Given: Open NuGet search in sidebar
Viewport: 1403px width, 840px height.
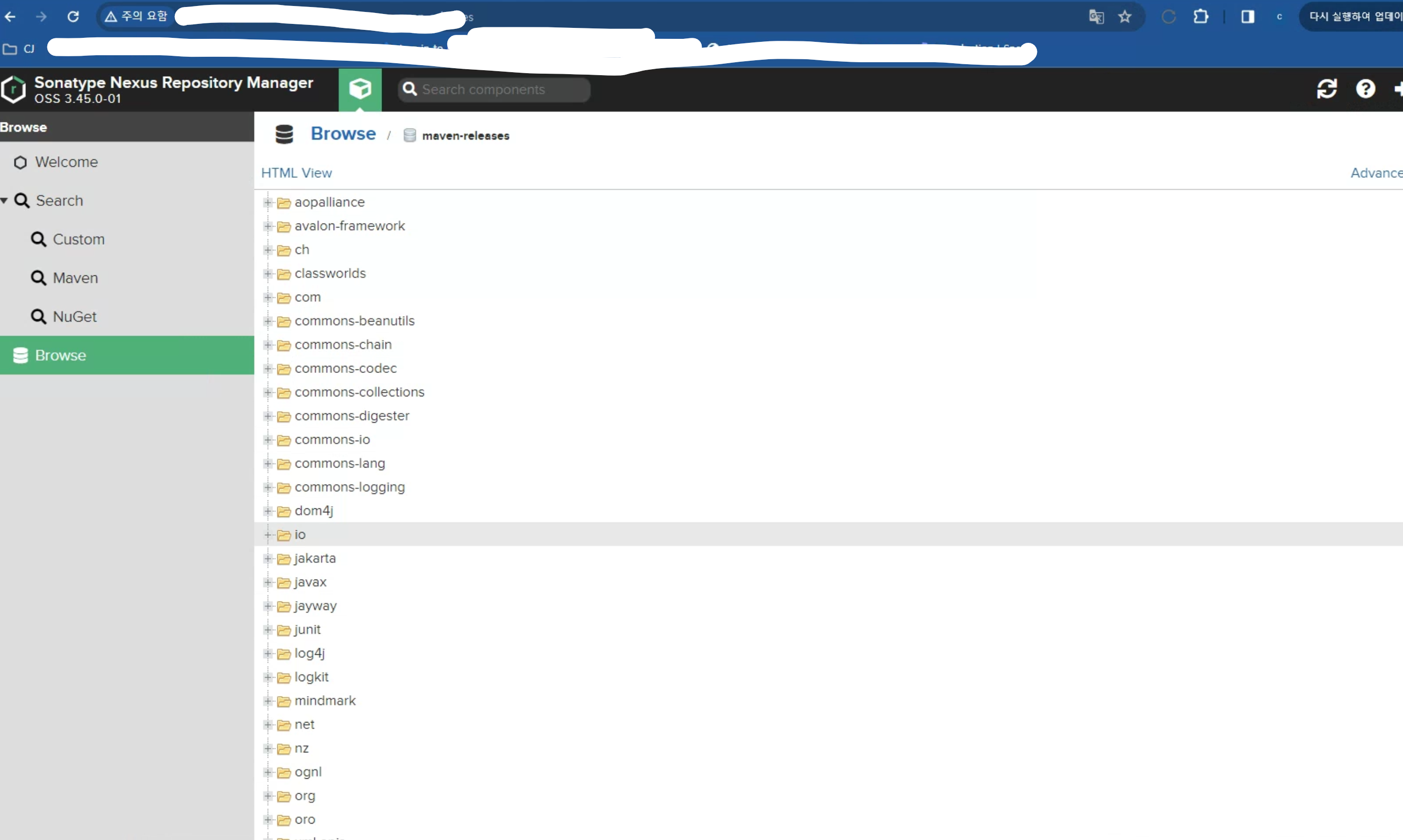Looking at the screenshot, I should click(x=74, y=316).
